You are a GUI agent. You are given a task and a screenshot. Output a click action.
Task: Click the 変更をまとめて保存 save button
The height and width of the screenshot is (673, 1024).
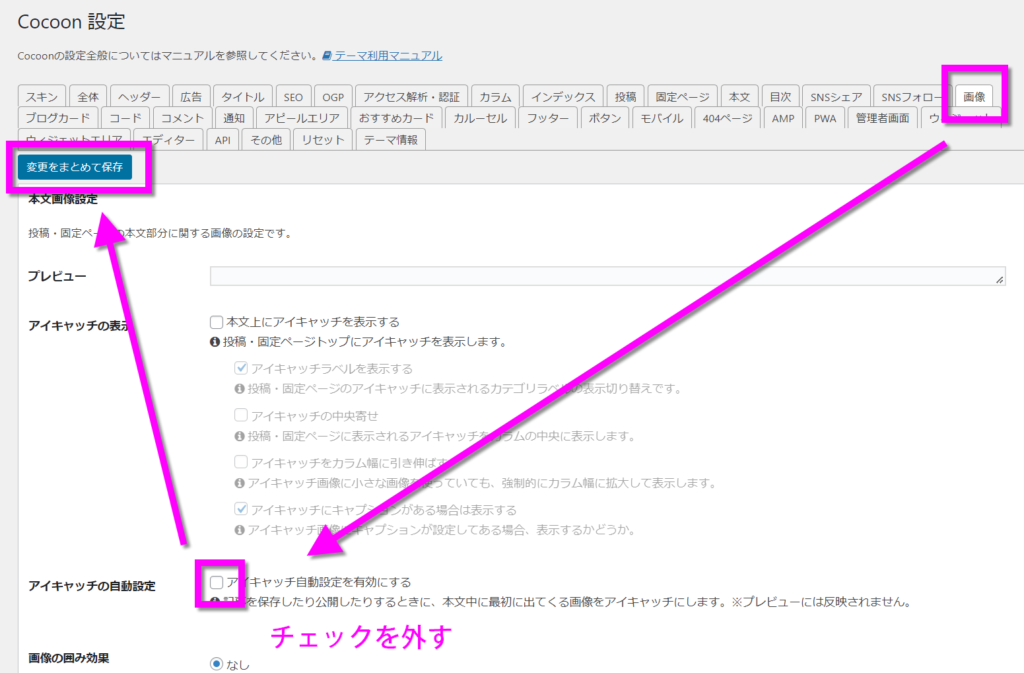[x=74, y=167]
